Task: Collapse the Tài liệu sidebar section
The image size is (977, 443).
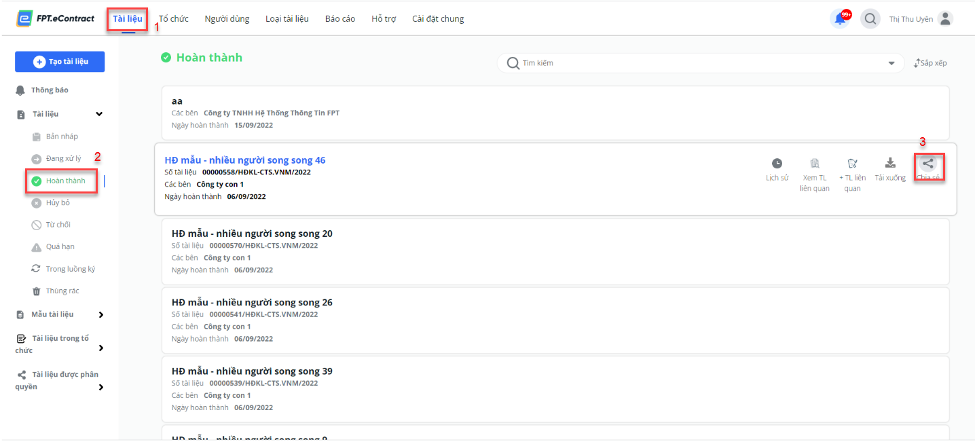Action: click(x=99, y=114)
